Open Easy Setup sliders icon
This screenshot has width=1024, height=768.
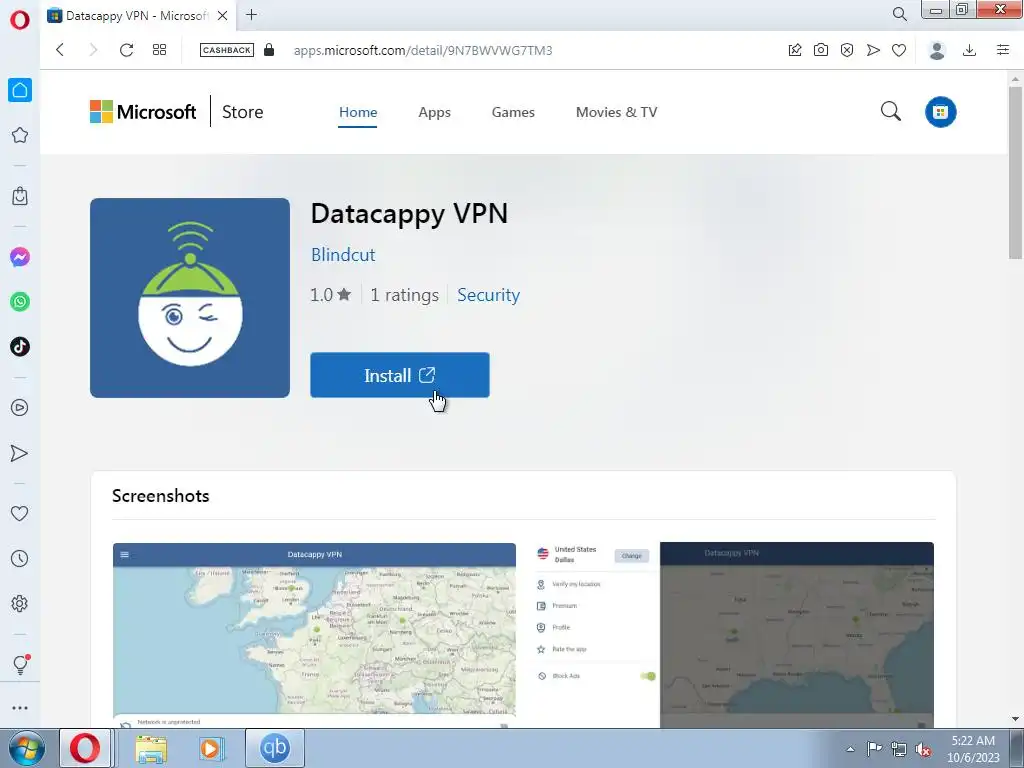[x=1003, y=50]
